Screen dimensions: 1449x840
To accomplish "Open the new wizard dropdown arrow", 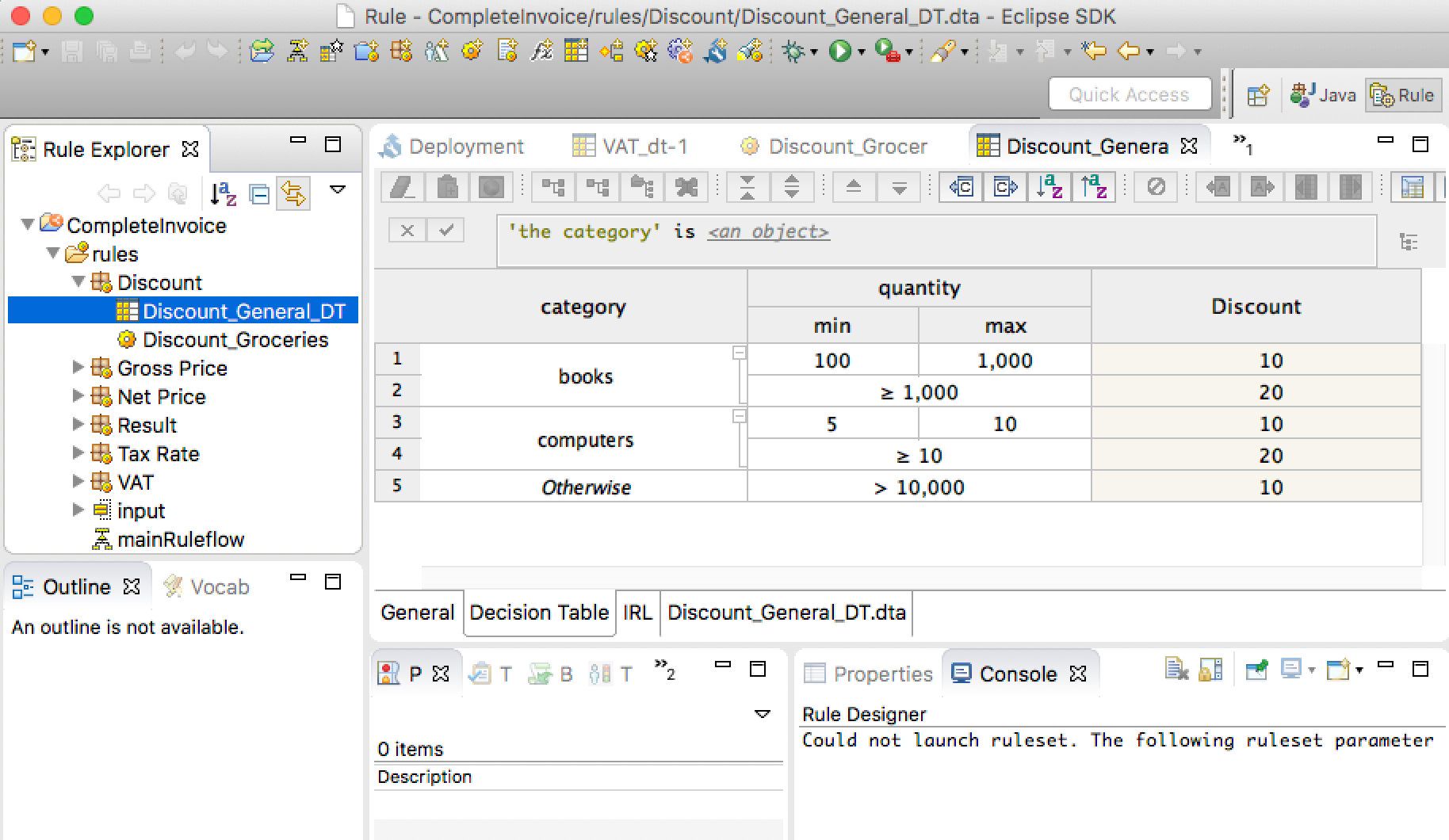I will [x=45, y=52].
